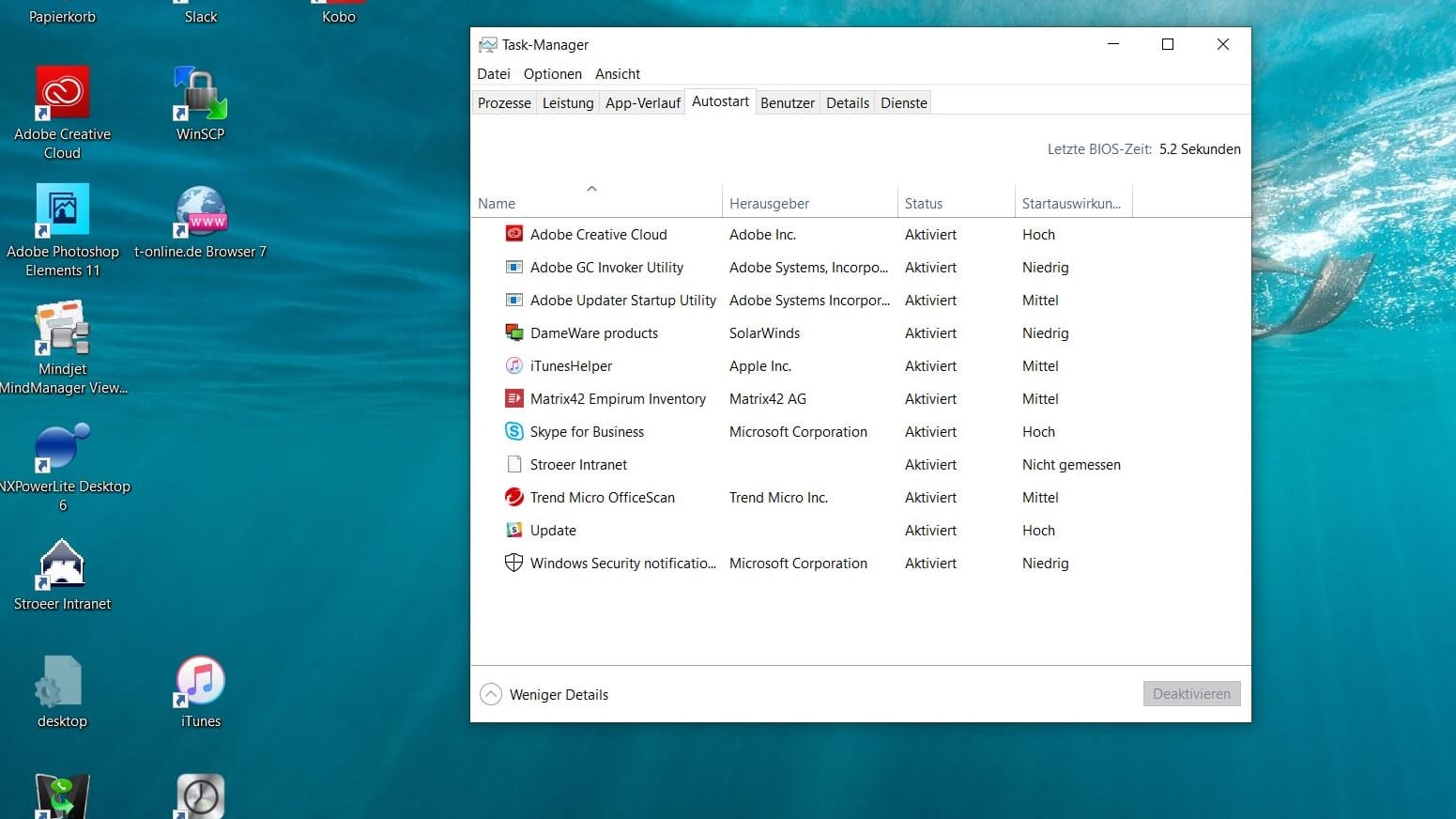1456x819 pixels.
Task: Click the 'Trend Micro Inc.' publisher cell
Action: point(778,498)
